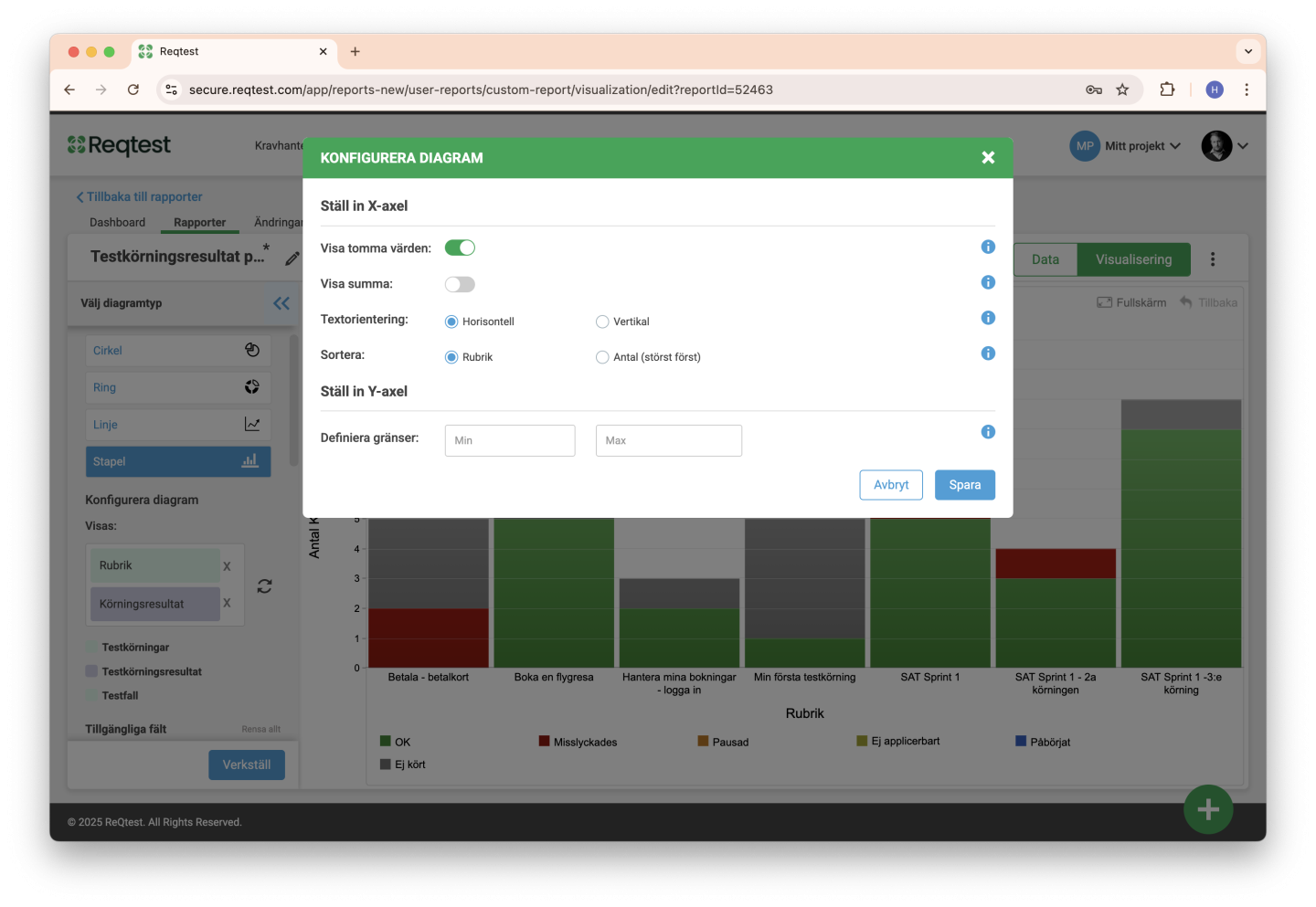Toggle Visa tomma värden switch

(x=460, y=248)
